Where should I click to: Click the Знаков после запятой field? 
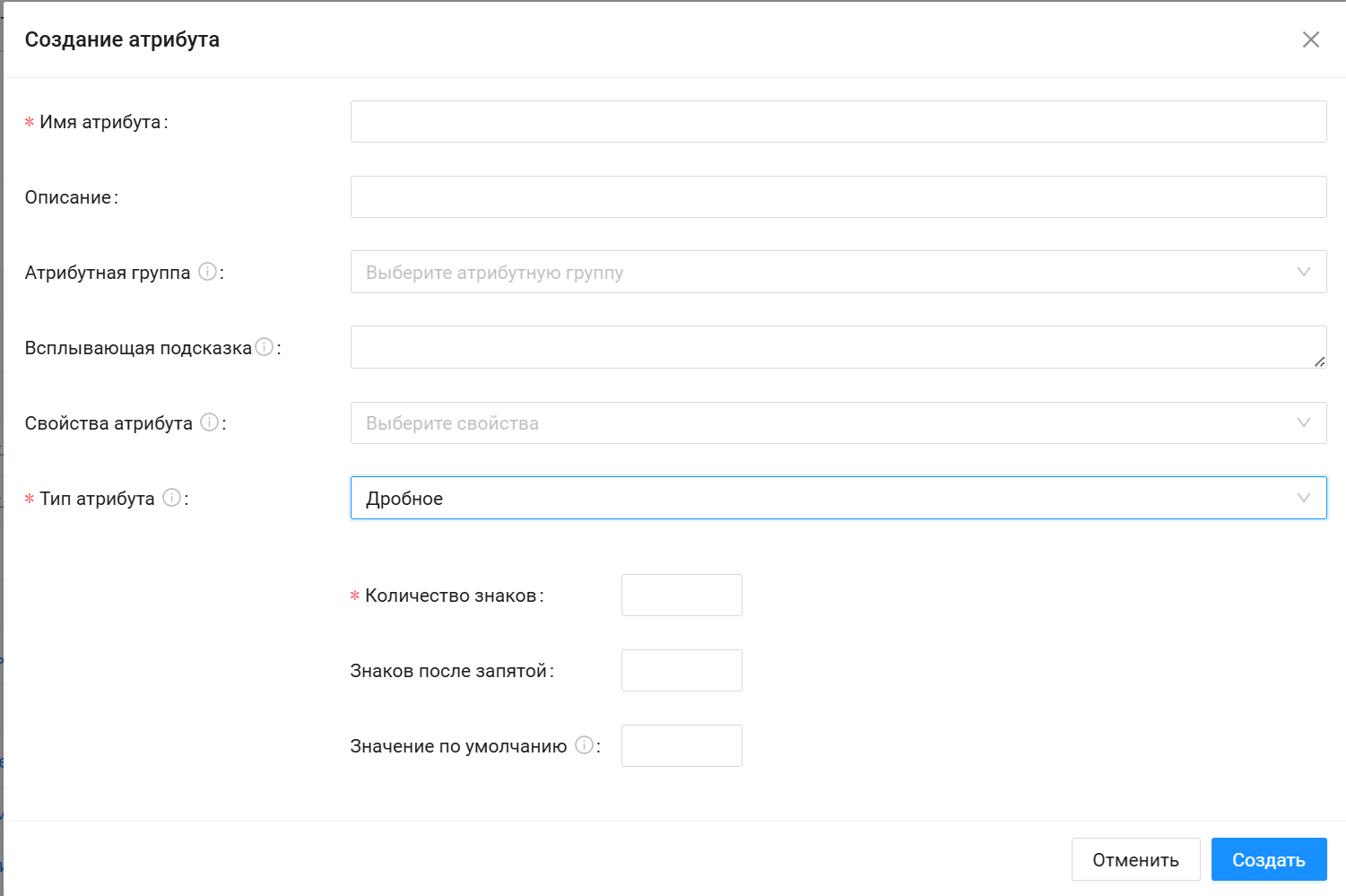682,670
